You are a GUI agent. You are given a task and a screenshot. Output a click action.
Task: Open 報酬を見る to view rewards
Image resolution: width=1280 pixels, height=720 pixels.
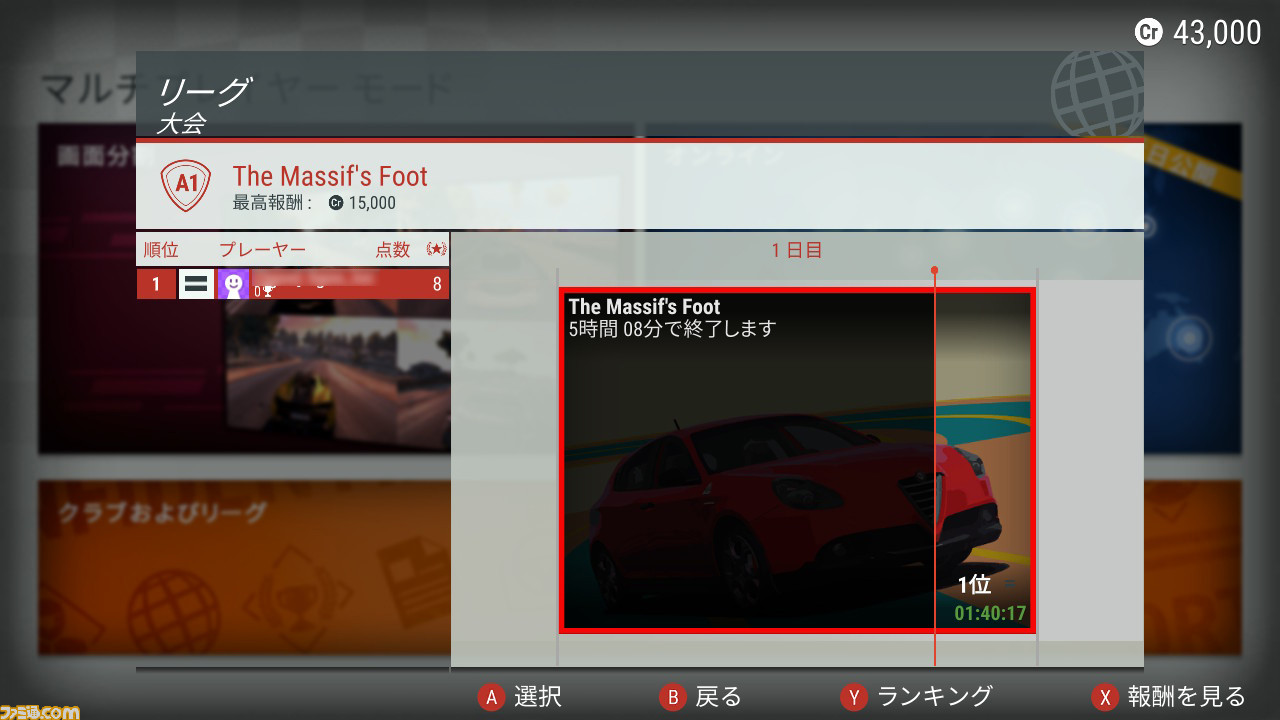(1187, 697)
